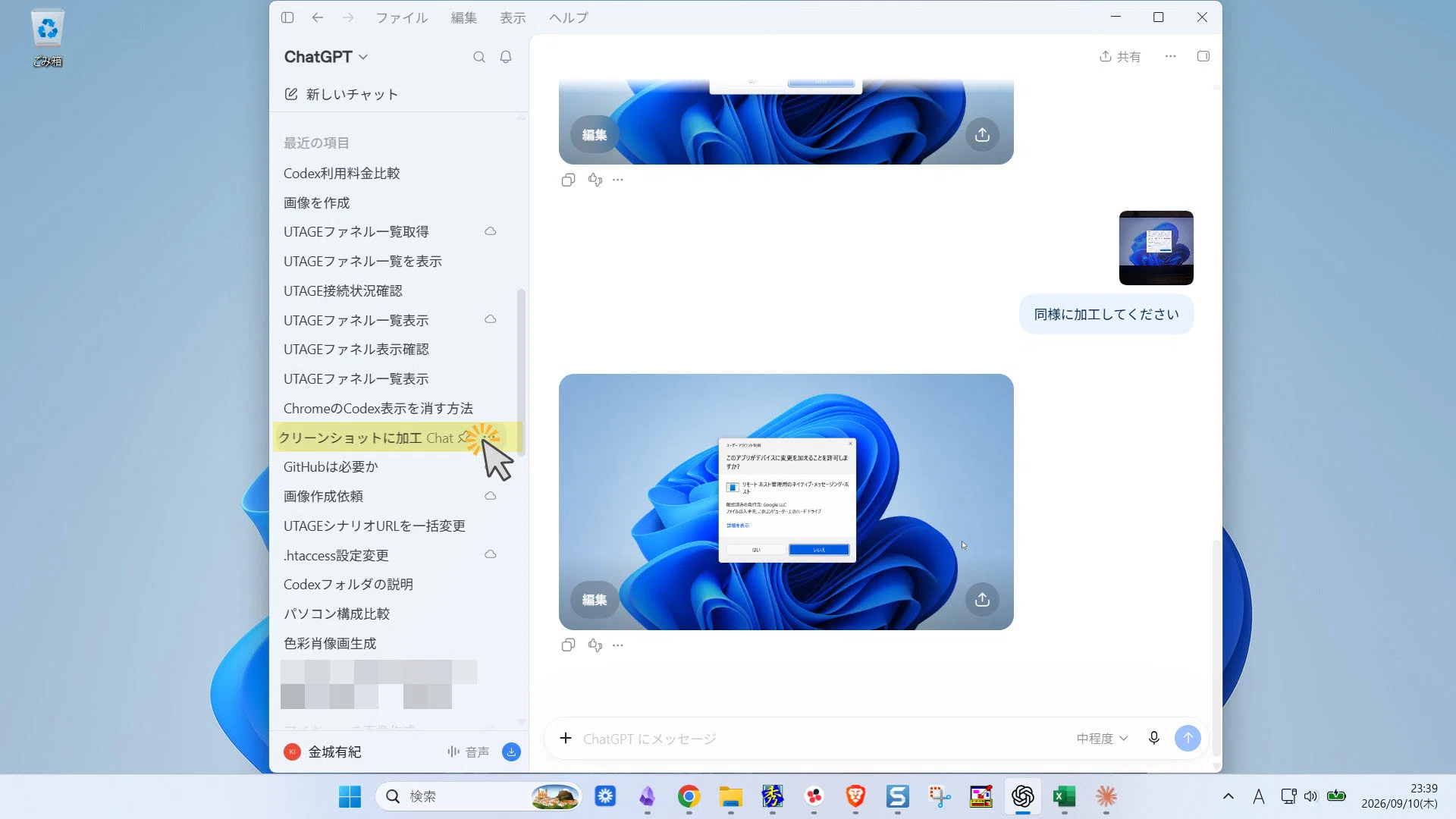Click the cloud icon beside .htaccess設定変更
1456x819 pixels.
click(491, 554)
